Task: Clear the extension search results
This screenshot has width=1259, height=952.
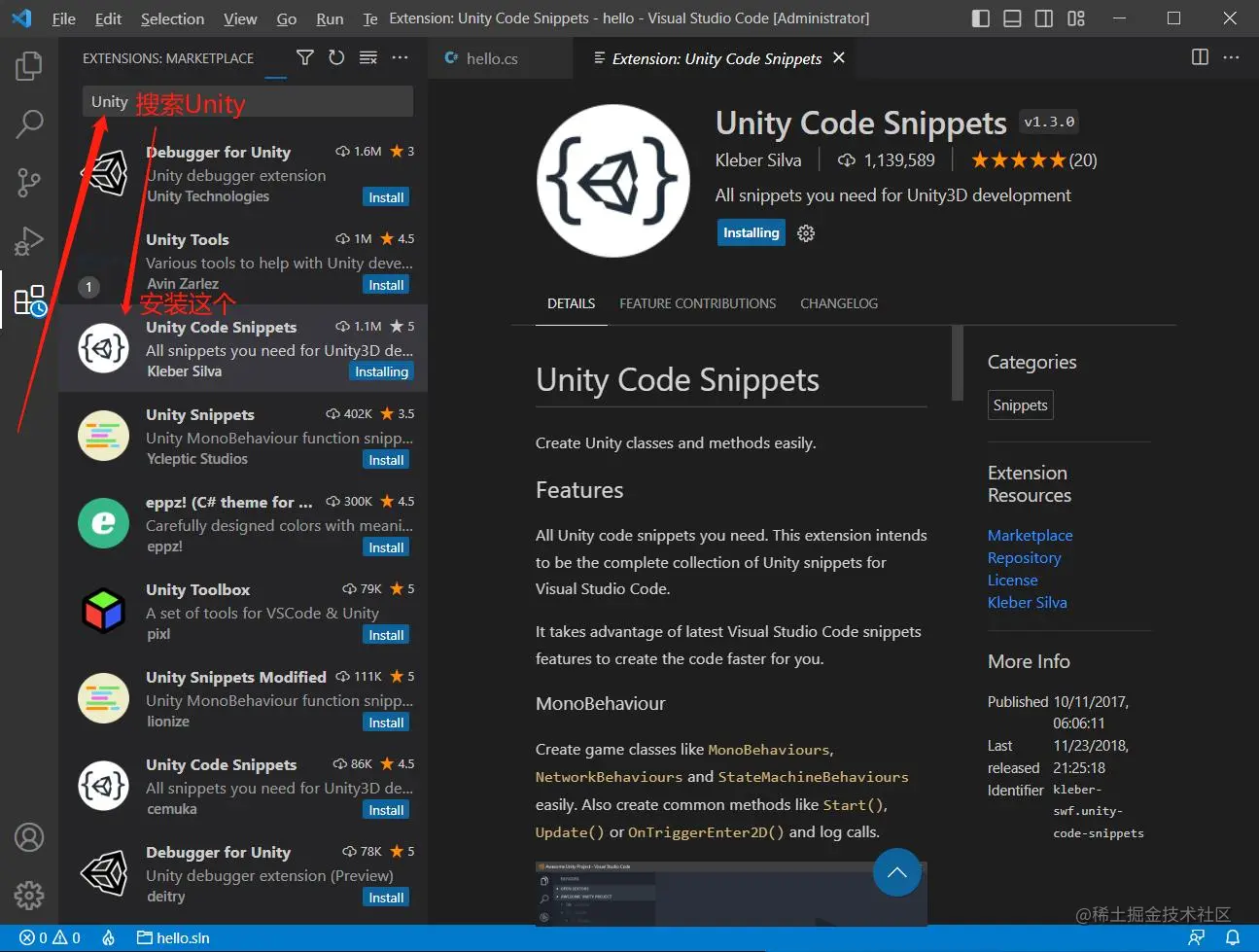Action: click(367, 57)
